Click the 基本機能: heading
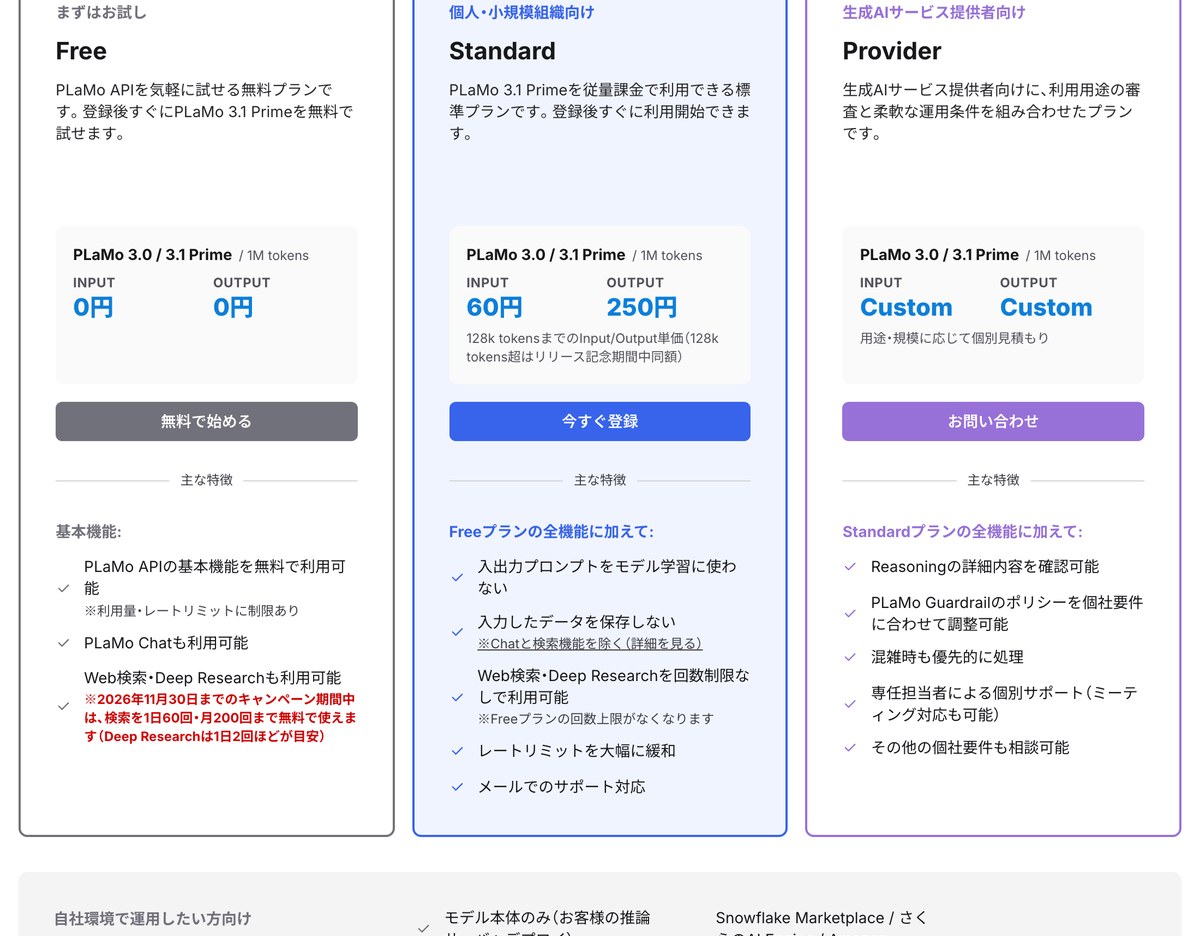 (88, 532)
